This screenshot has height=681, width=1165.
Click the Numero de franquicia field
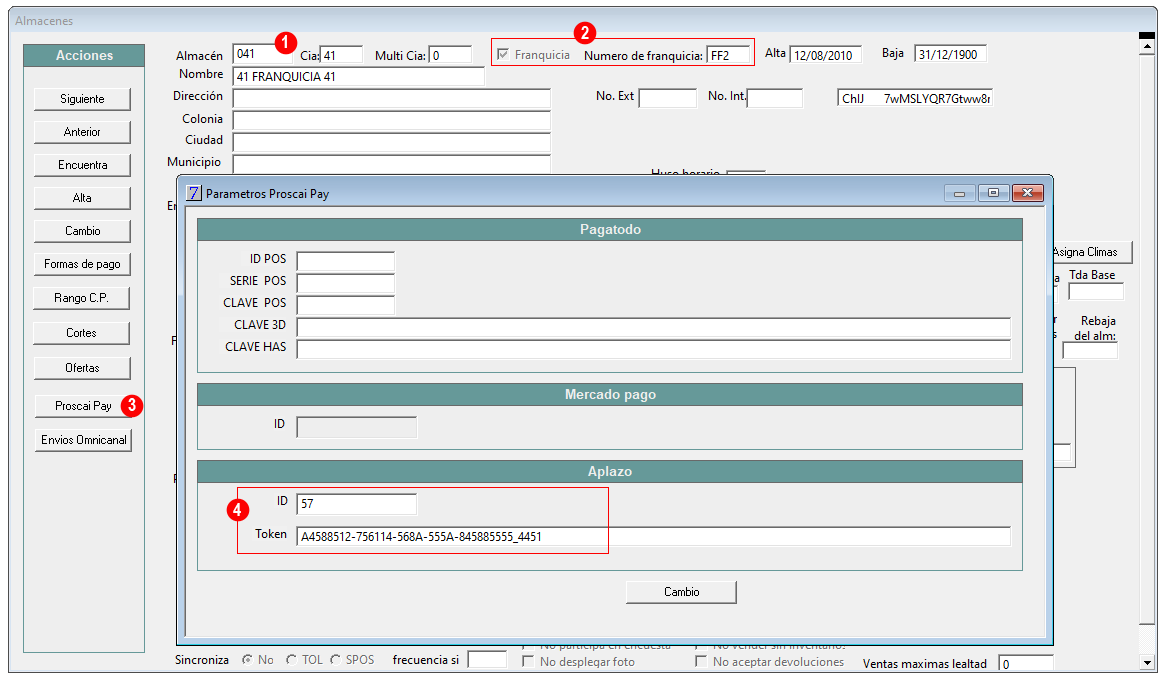click(x=728, y=55)
